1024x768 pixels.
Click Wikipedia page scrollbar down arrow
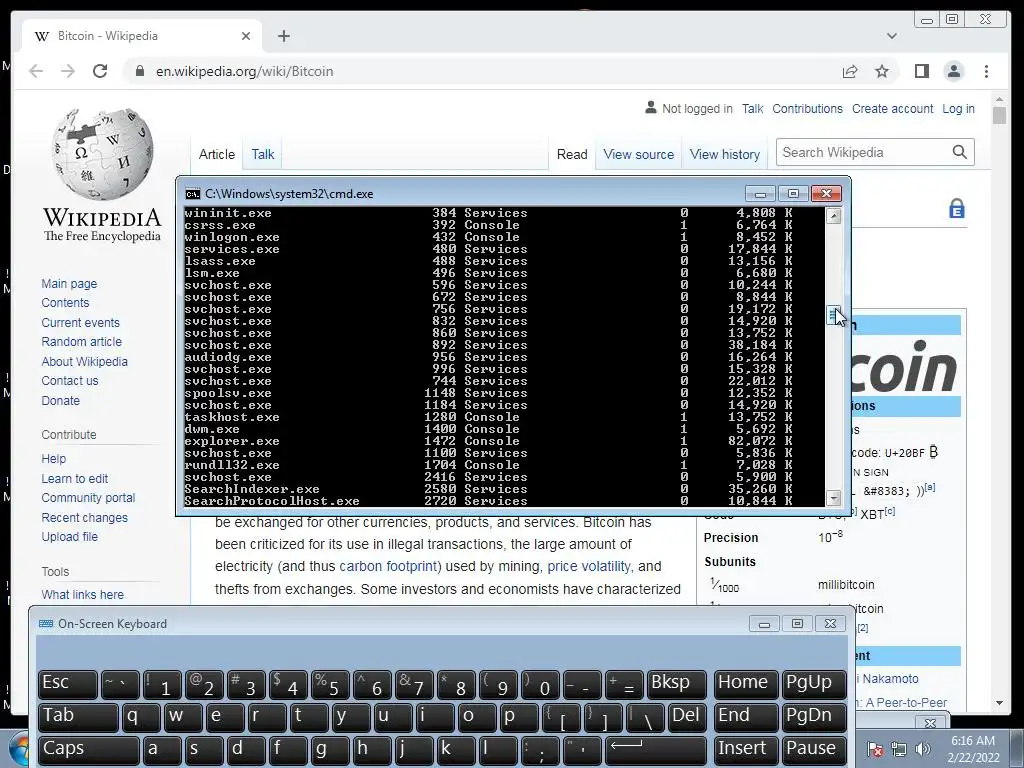[999, 703]
